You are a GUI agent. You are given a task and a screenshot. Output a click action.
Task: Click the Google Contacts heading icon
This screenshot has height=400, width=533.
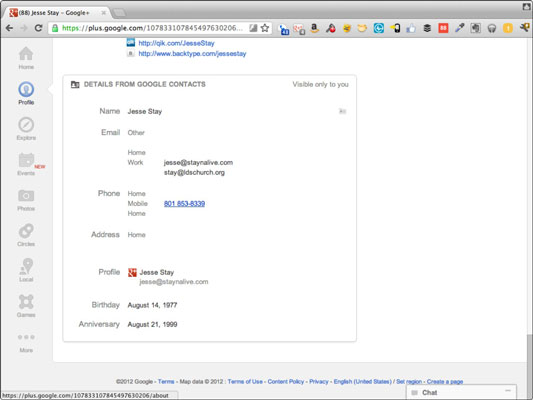pyautogui.click(x=75, y=84)
